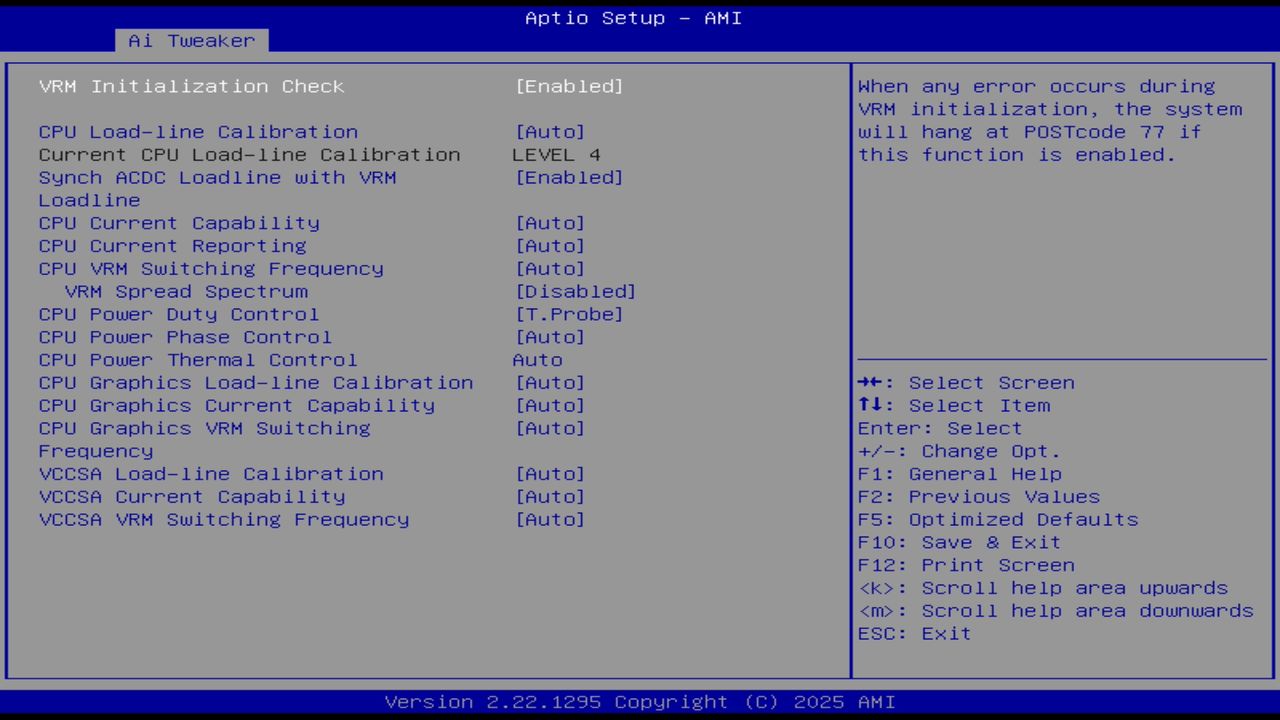Click the VRM initialization help description text
This screenshot has width=1280, height=720.
pyautogui.click(x=1050, y=120)
